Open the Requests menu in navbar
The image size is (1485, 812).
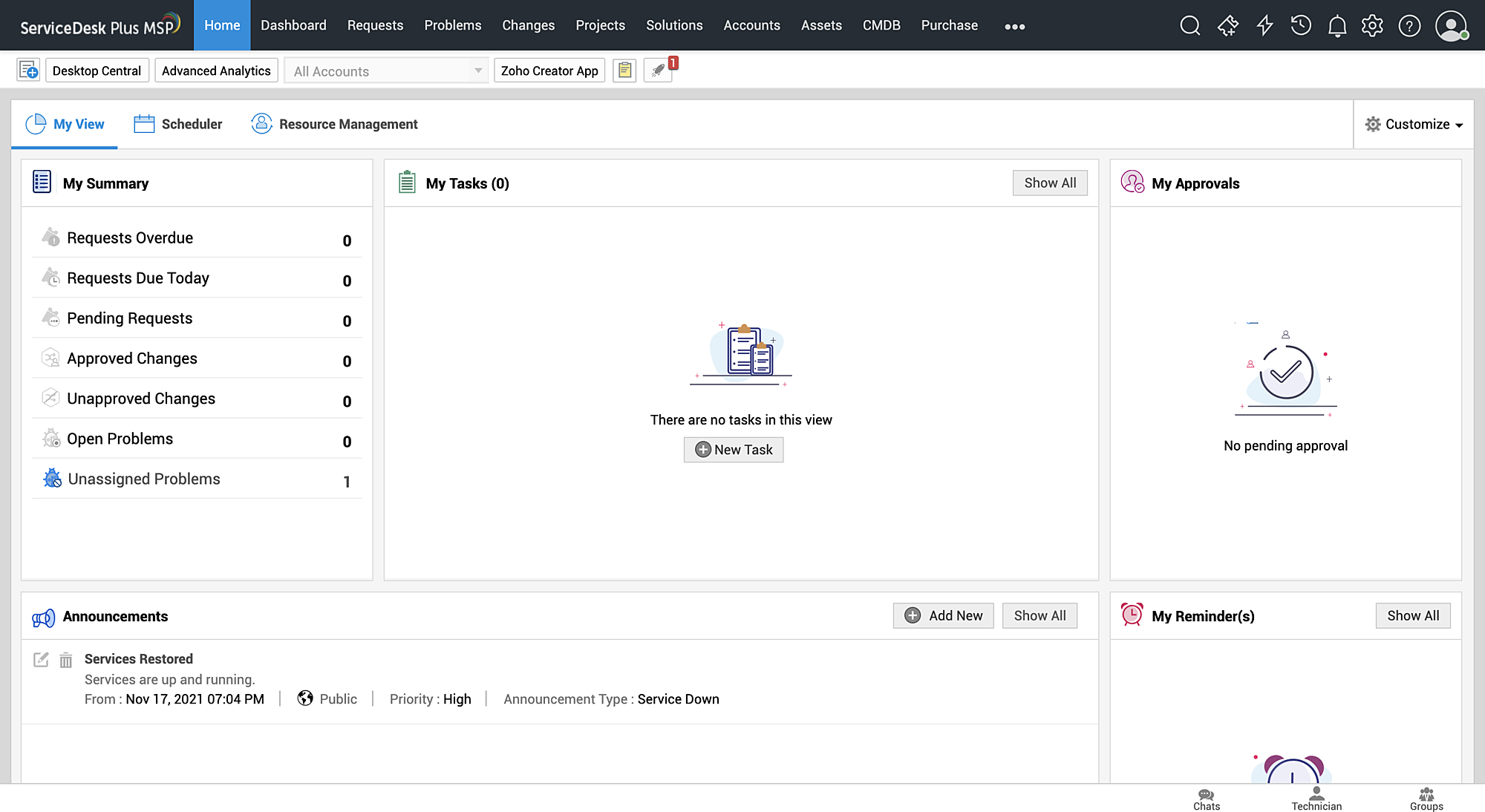click(x=375, y=25)
